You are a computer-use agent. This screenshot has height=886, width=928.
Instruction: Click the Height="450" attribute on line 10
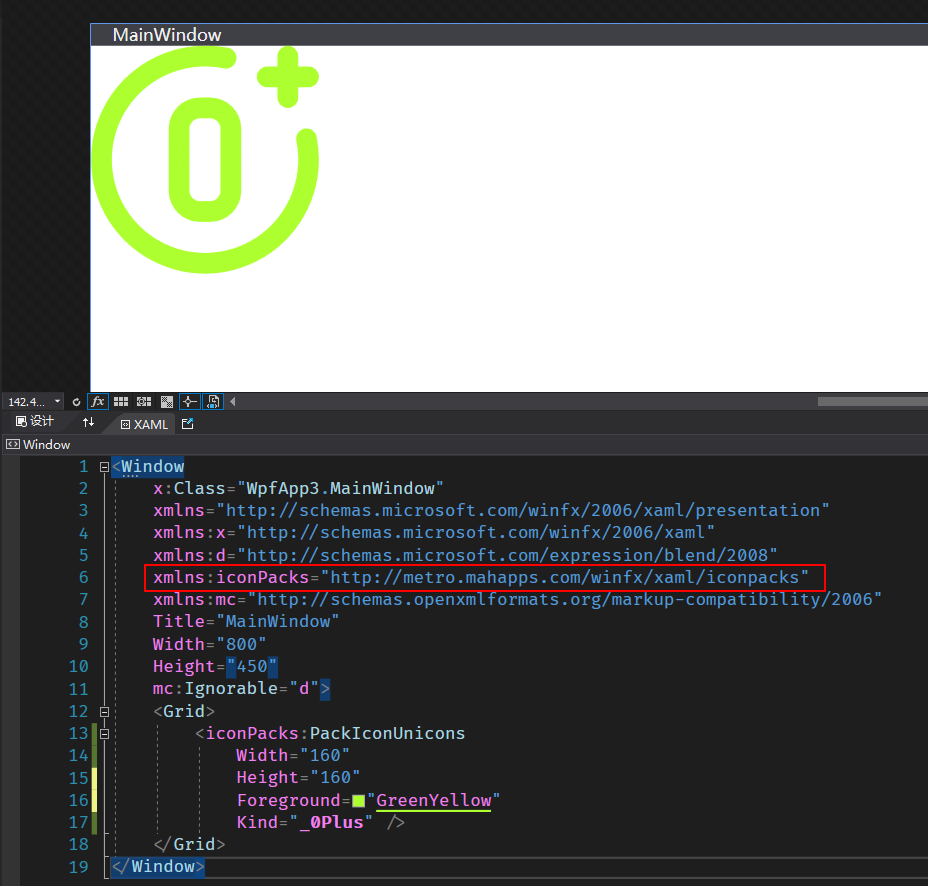pyautogui.click(x=215, y=666)
